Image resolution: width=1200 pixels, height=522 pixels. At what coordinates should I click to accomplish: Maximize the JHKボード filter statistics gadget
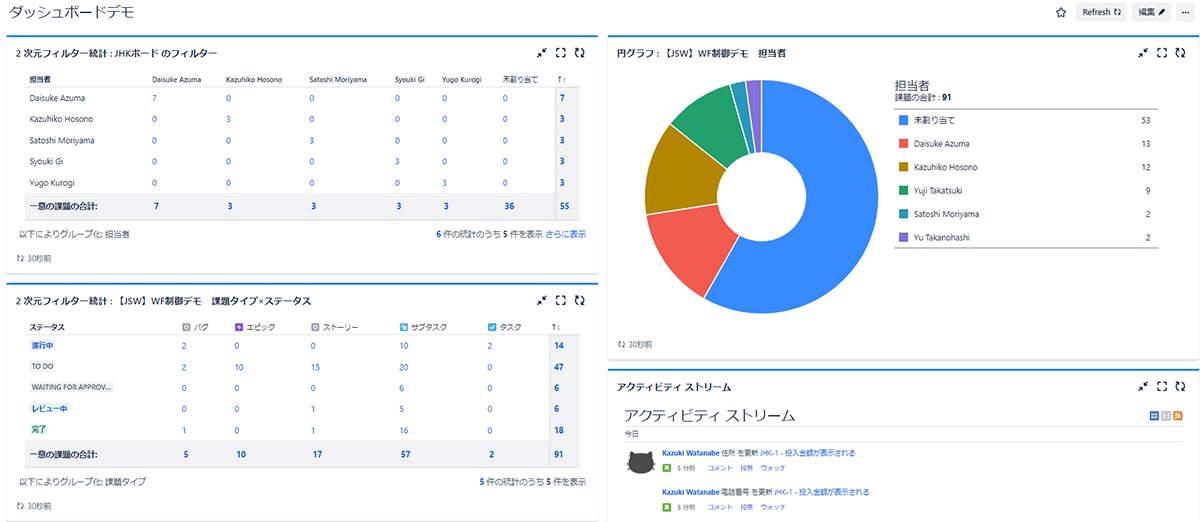[560, 53]
